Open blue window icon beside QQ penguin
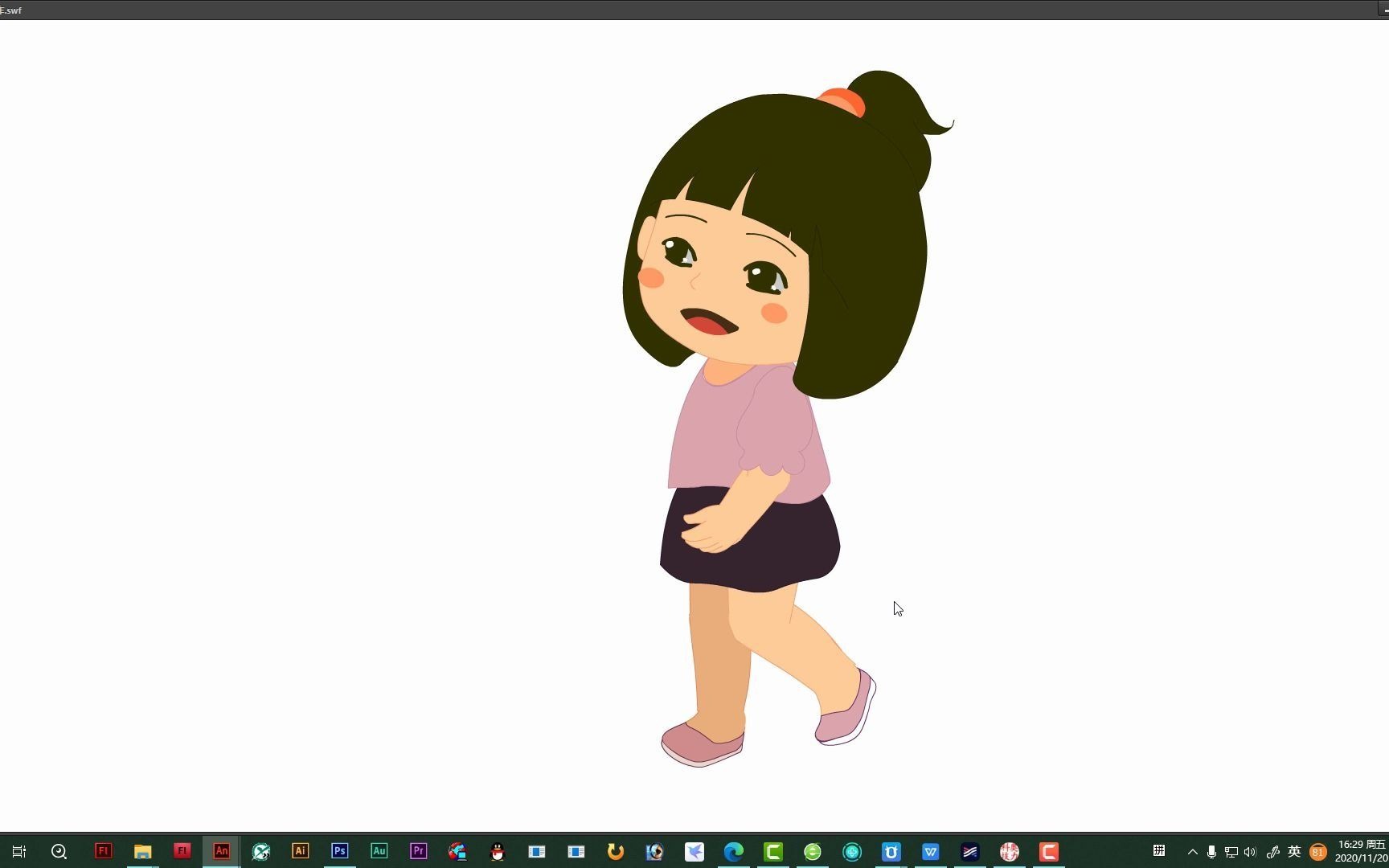This screenshot has height=868, width=1389. point(536,851)
